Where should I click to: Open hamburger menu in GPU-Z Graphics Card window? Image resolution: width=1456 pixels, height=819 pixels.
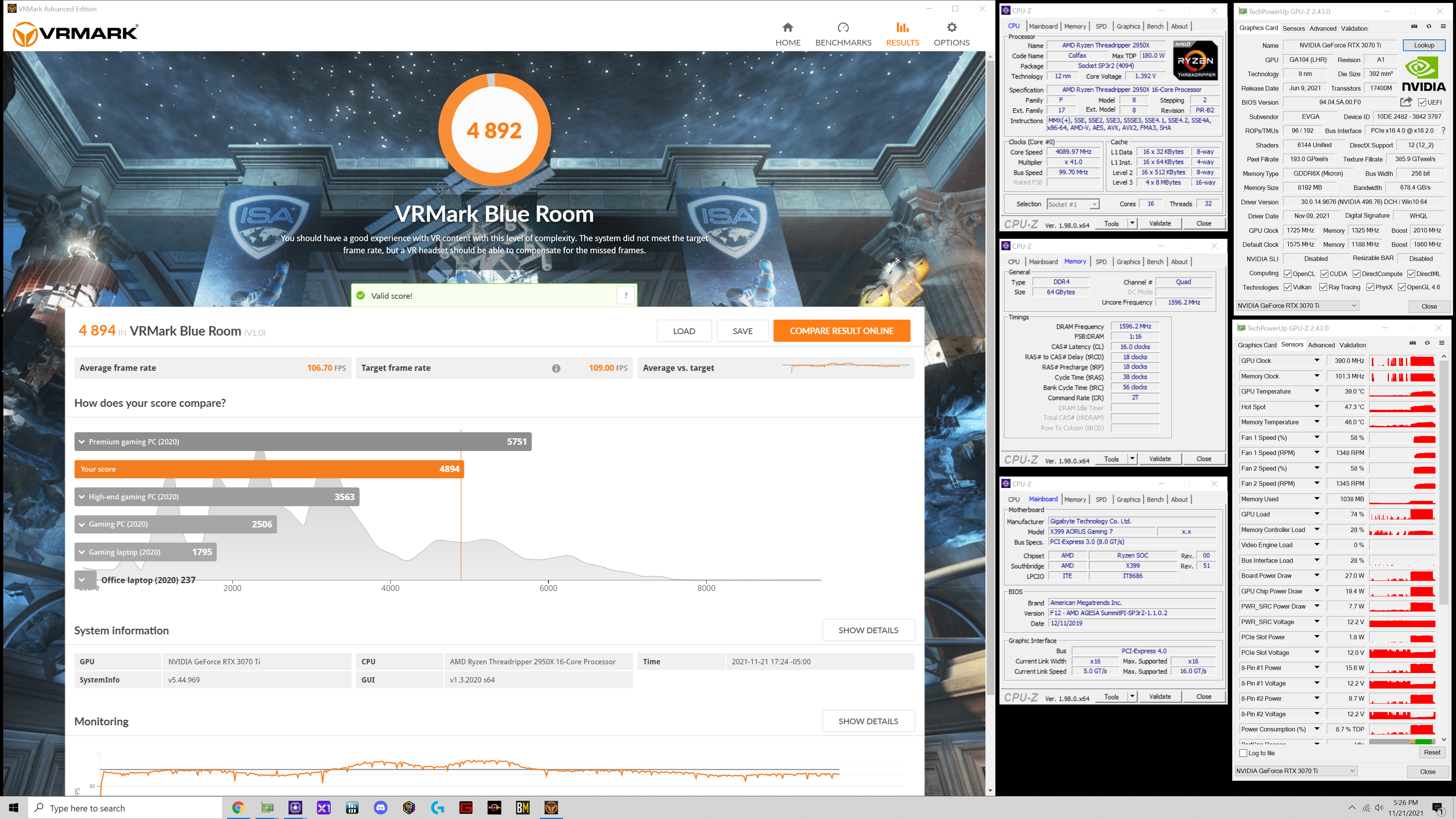pos(1443,27)
